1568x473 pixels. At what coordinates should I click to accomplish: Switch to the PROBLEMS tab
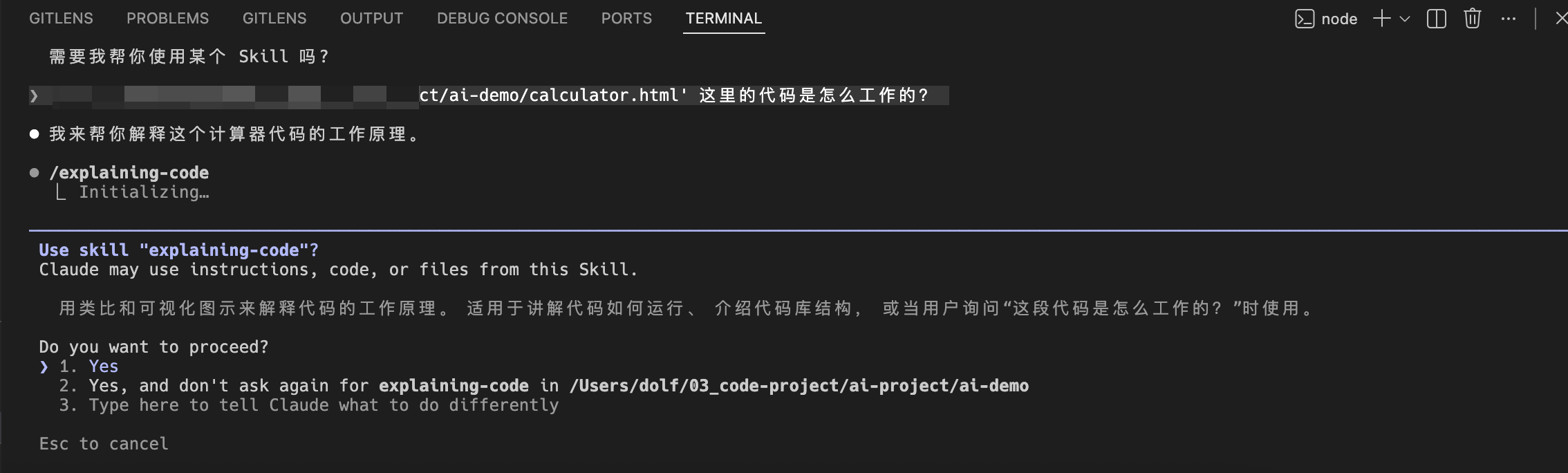click(x=168, y=19)
